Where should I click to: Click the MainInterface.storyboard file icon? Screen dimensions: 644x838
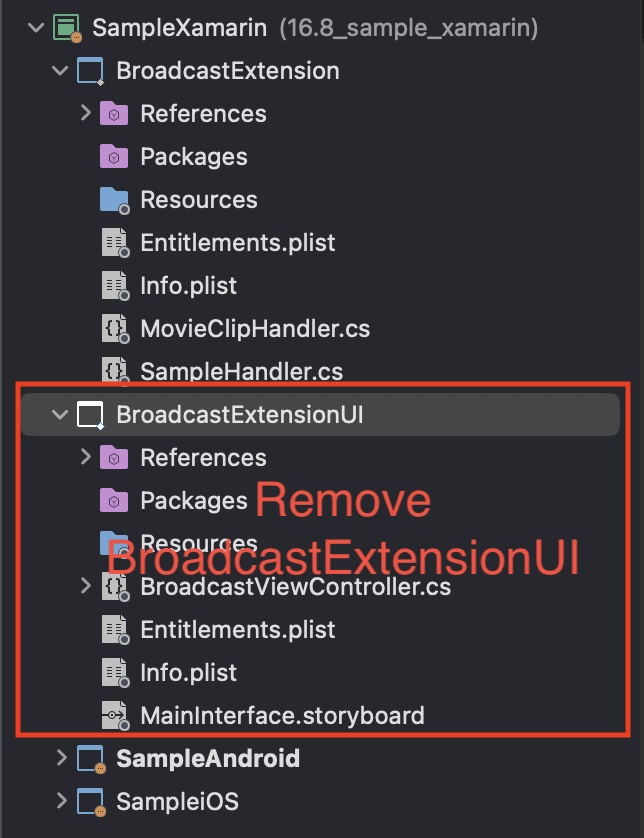coord(115,716)
